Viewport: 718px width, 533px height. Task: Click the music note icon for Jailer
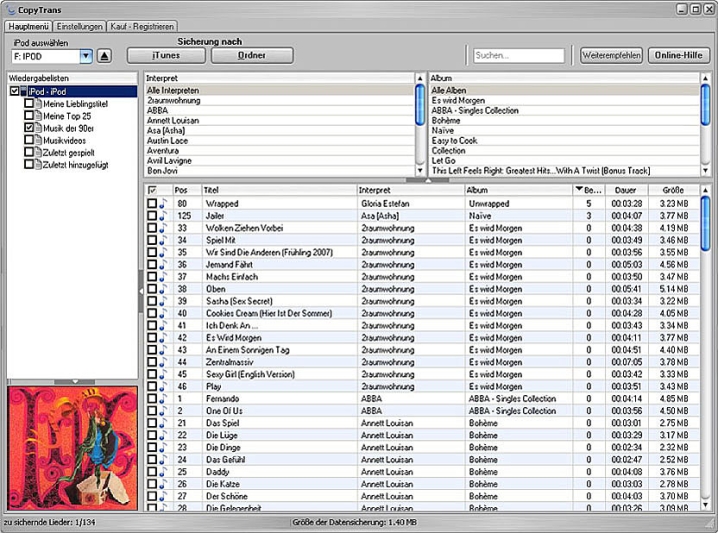tap(163, 215)
